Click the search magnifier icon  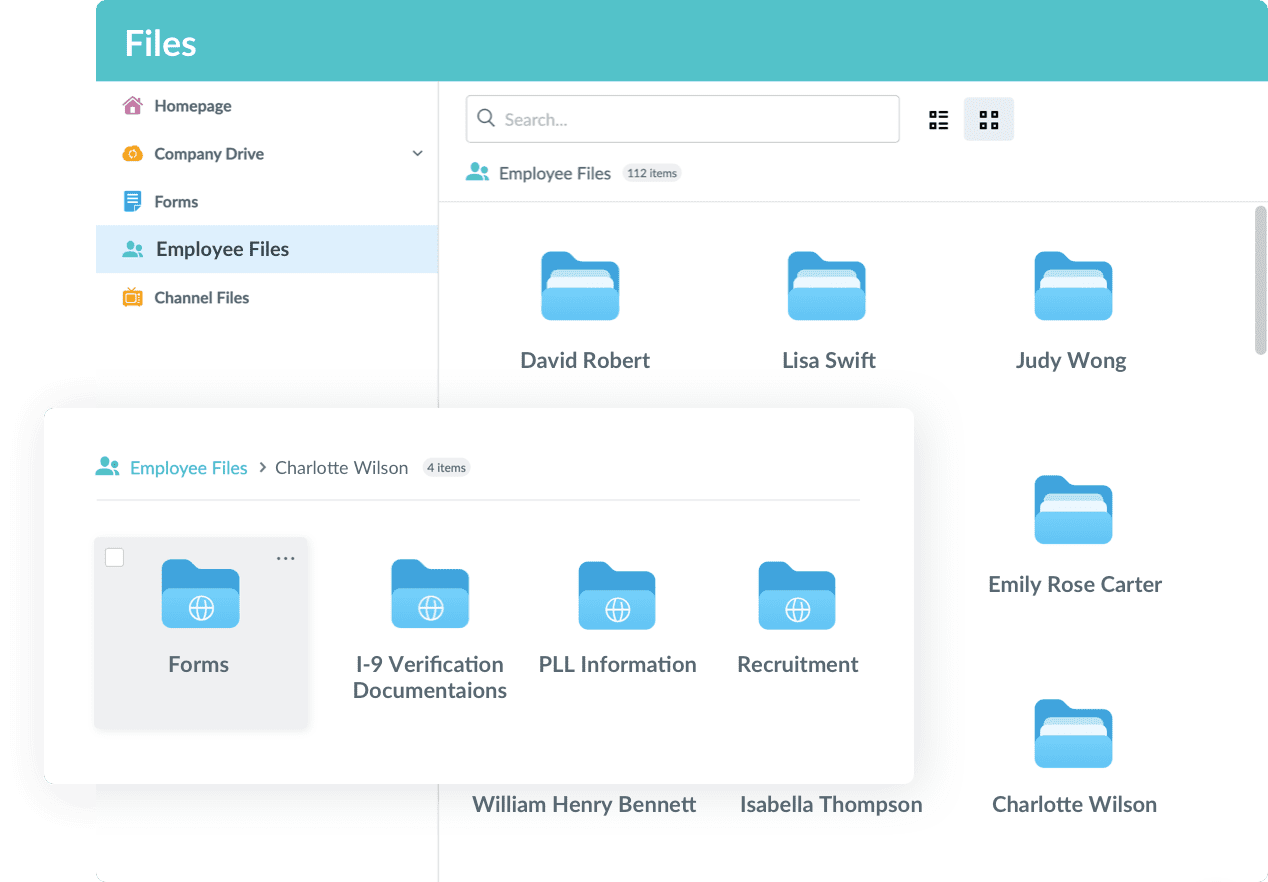coord(485,118)
